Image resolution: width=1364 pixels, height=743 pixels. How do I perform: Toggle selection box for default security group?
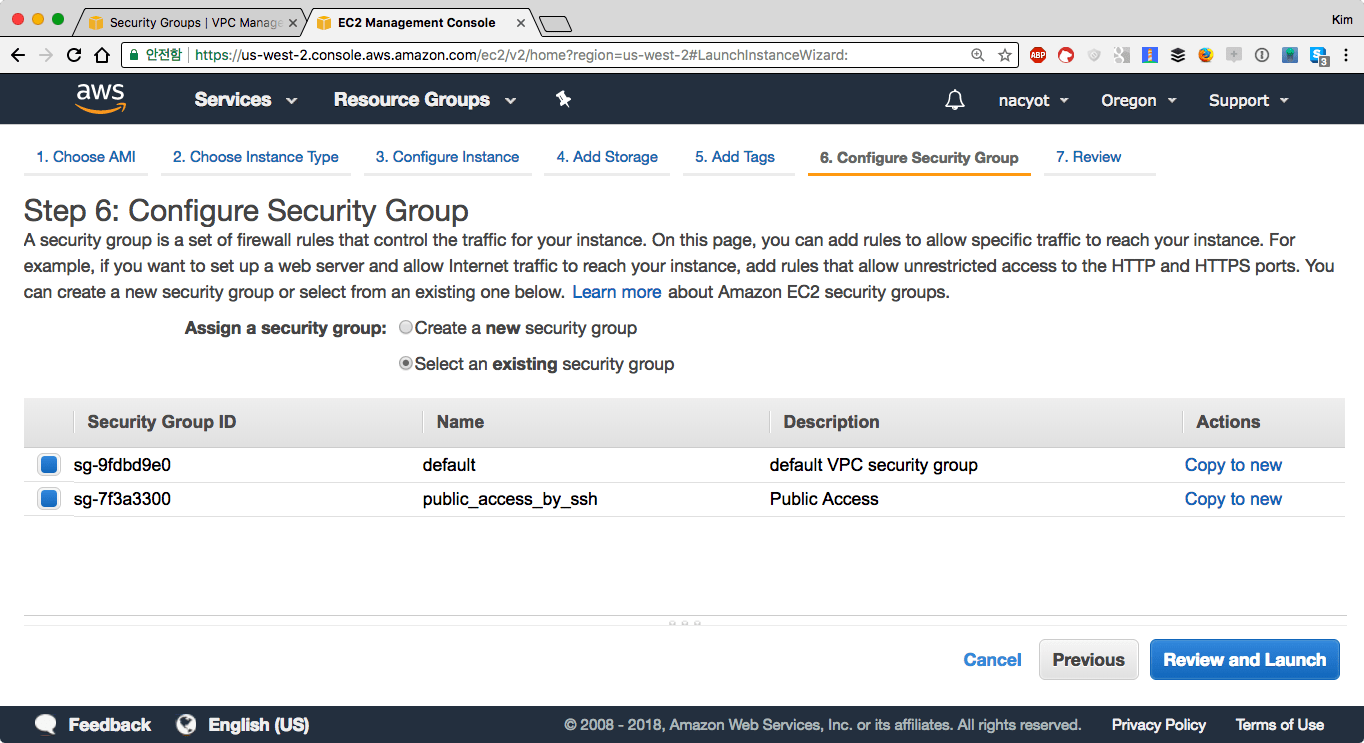(x=49, y=465)
